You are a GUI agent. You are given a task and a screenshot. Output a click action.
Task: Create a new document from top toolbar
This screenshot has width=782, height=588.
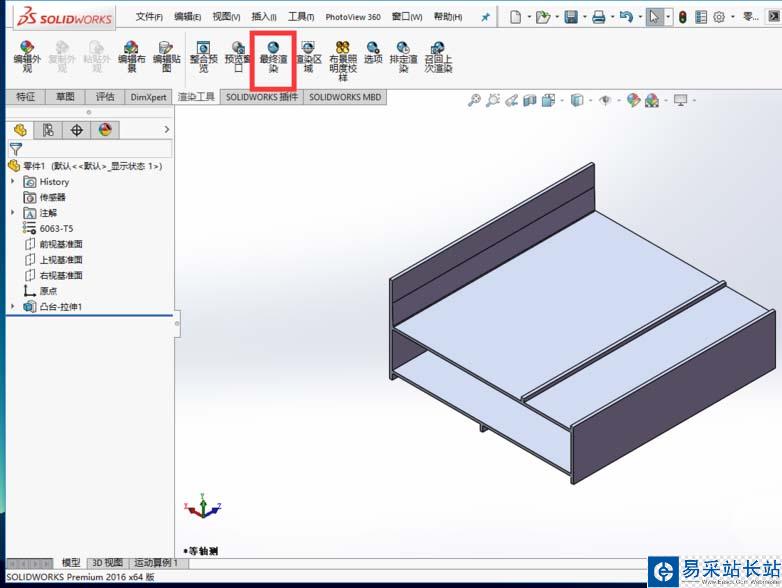tap(516, 17)
